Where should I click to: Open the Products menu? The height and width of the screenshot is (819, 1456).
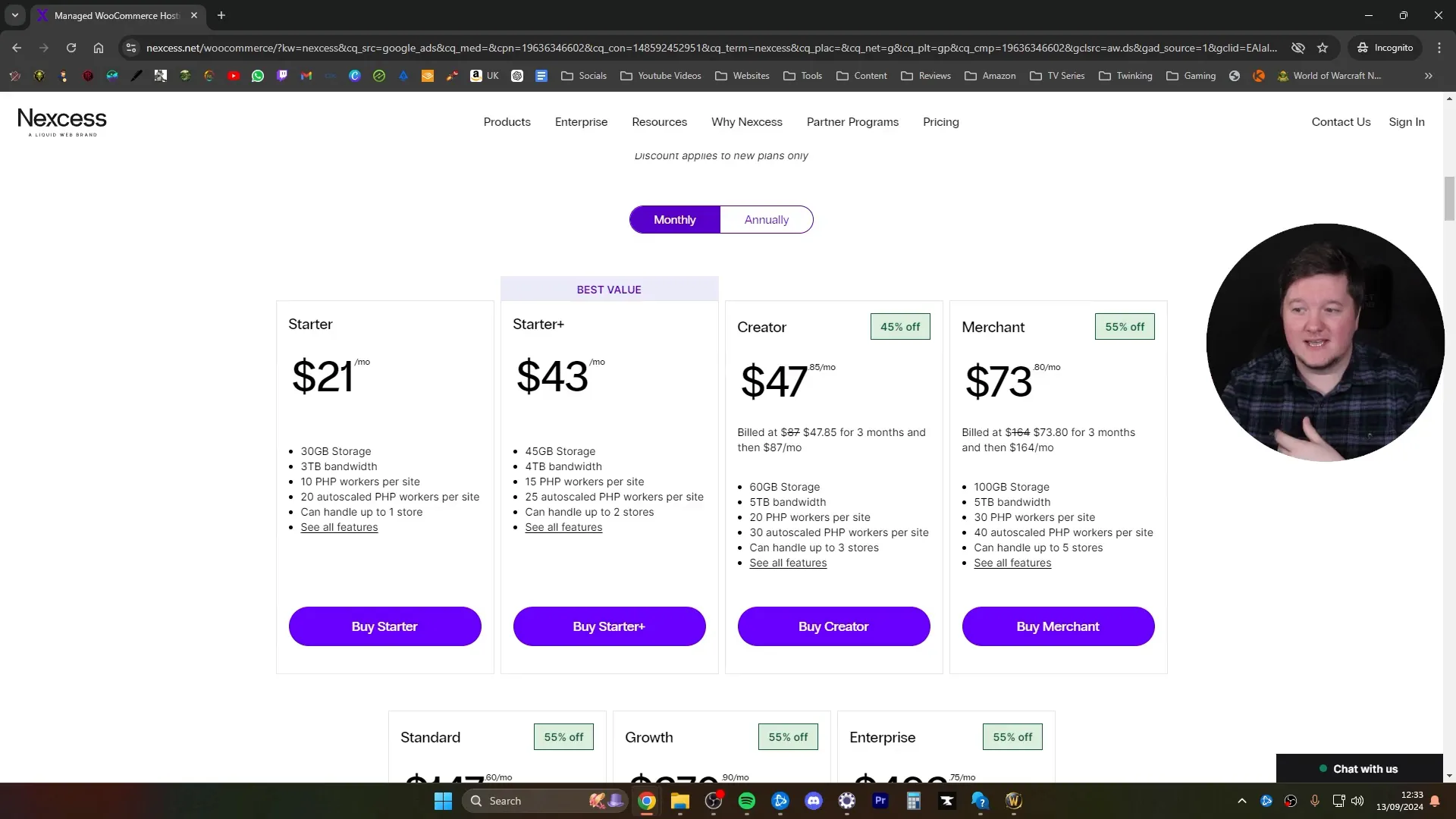coord(507,122)
